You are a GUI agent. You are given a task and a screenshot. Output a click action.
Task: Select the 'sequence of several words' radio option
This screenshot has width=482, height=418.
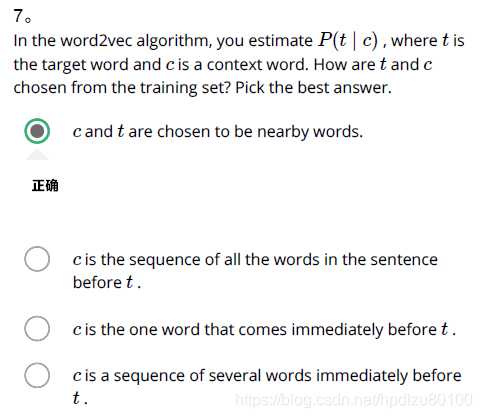(37, 375)
